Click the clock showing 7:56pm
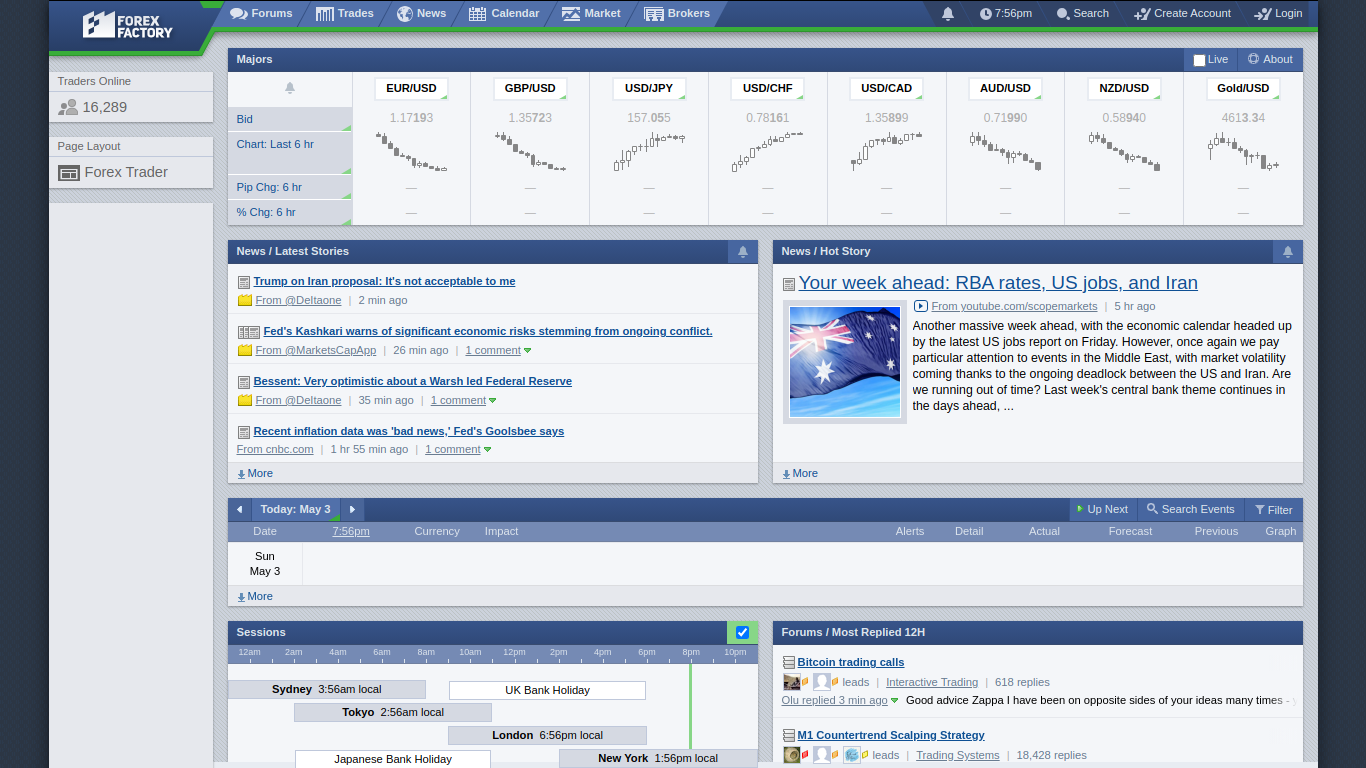1366x768 pixels. tap(1006, 14)
